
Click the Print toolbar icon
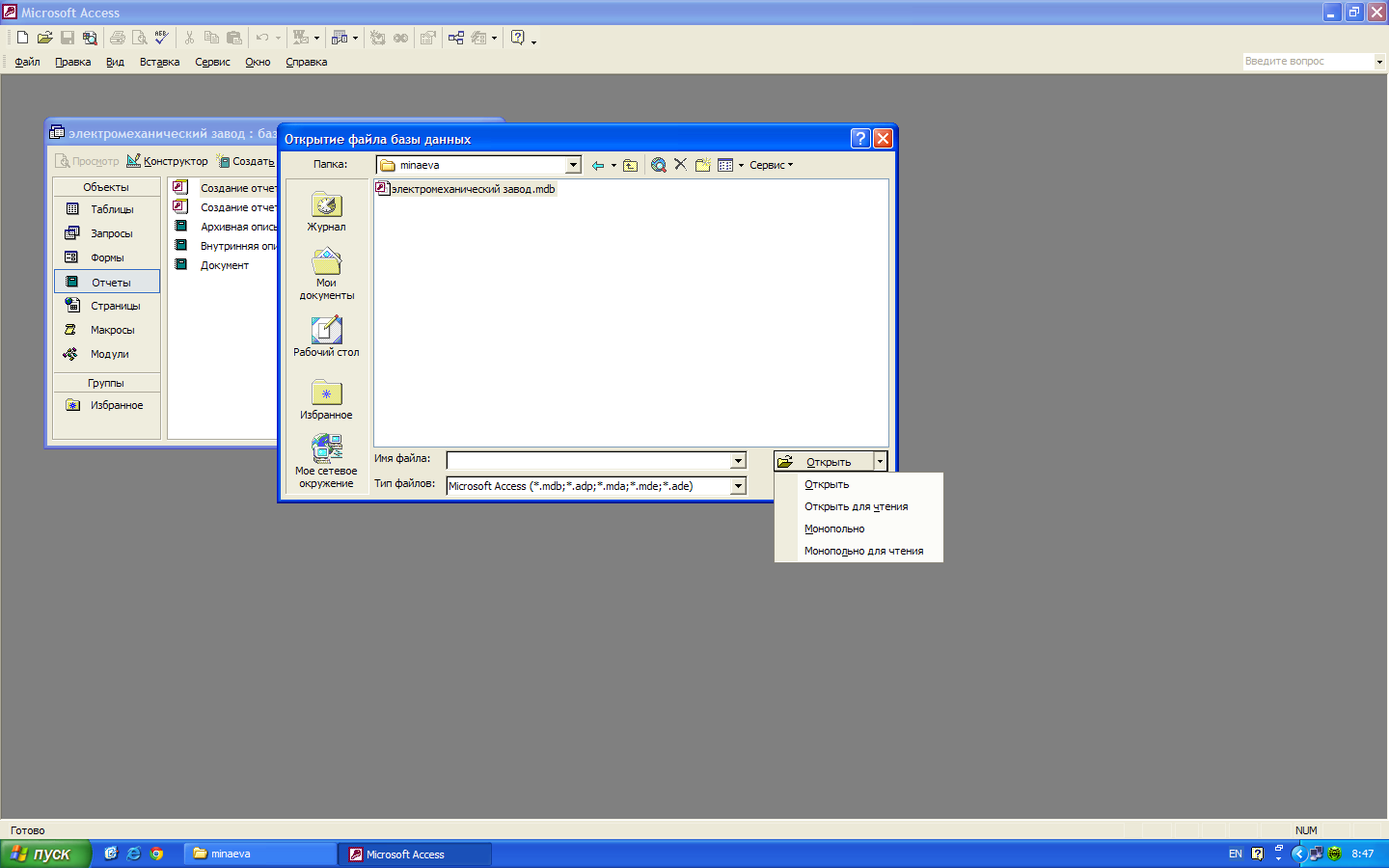pos(118,38)
